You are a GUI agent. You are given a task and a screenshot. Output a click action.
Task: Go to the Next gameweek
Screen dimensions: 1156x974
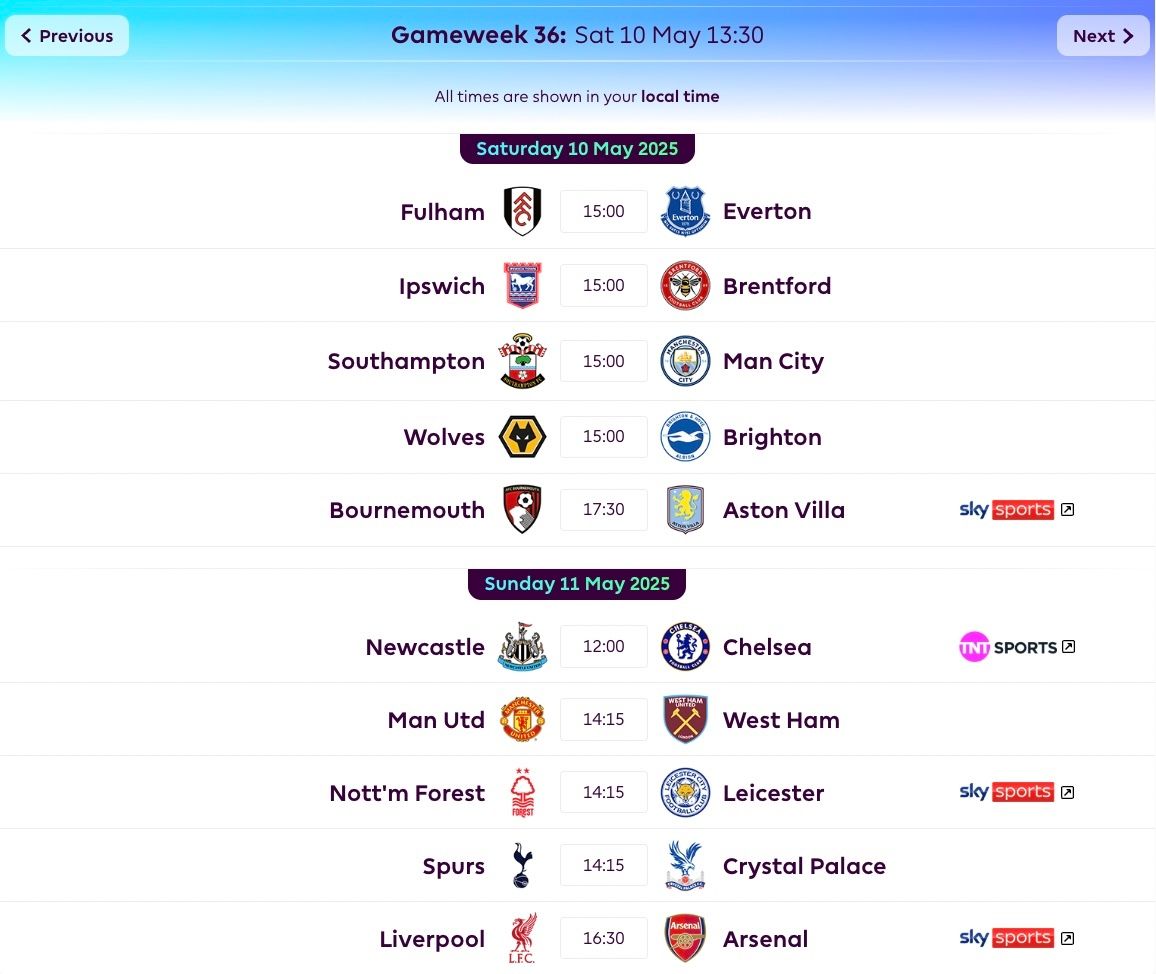pos(1103,35)
